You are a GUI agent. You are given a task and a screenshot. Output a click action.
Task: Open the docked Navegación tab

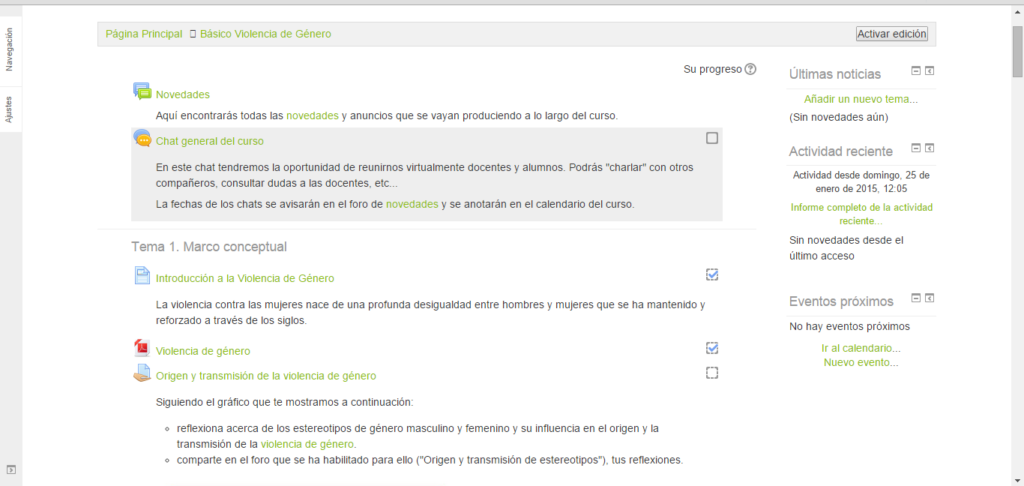tap(9, 50)
